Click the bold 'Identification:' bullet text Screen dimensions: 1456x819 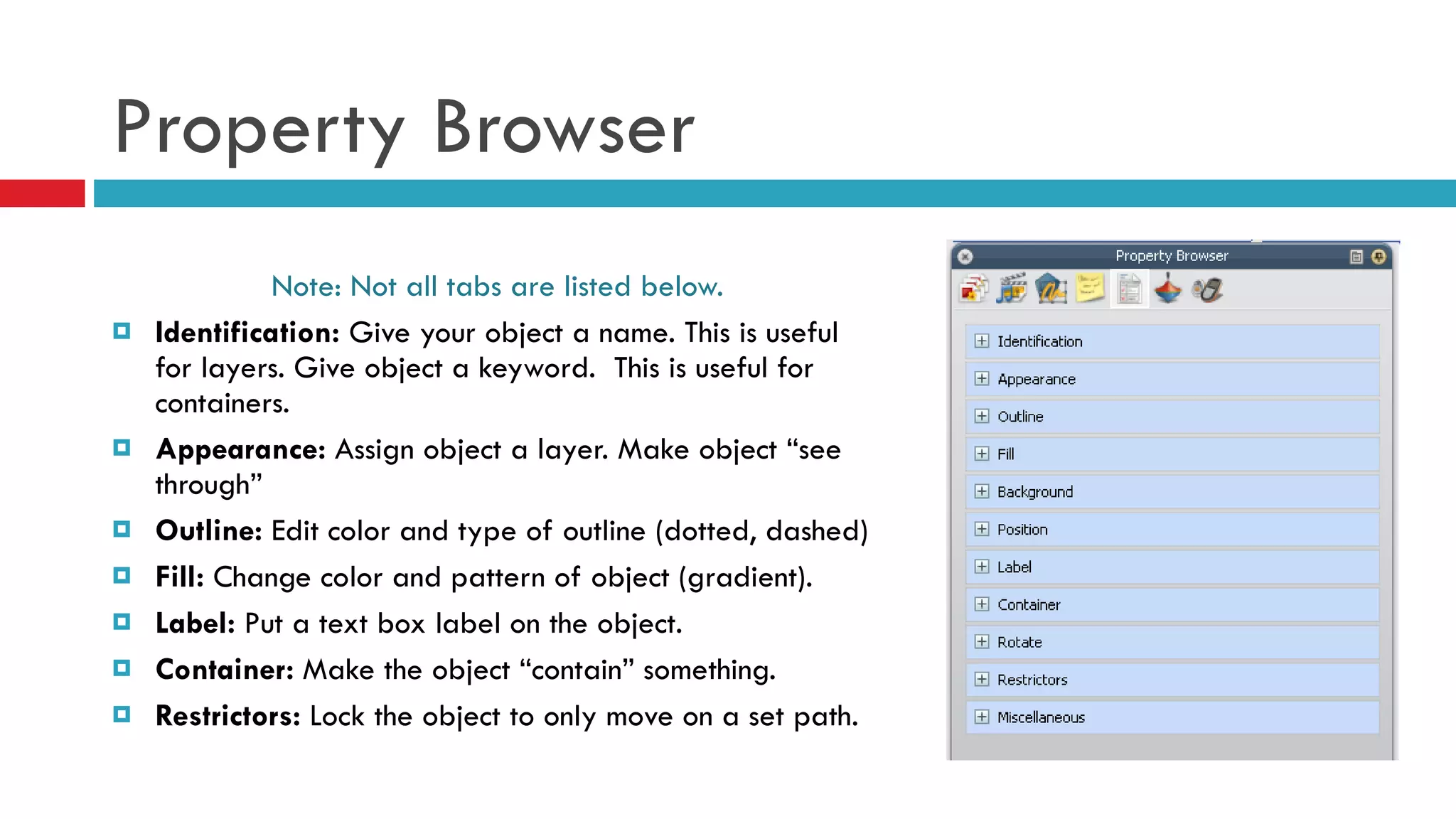coord(247,333)
